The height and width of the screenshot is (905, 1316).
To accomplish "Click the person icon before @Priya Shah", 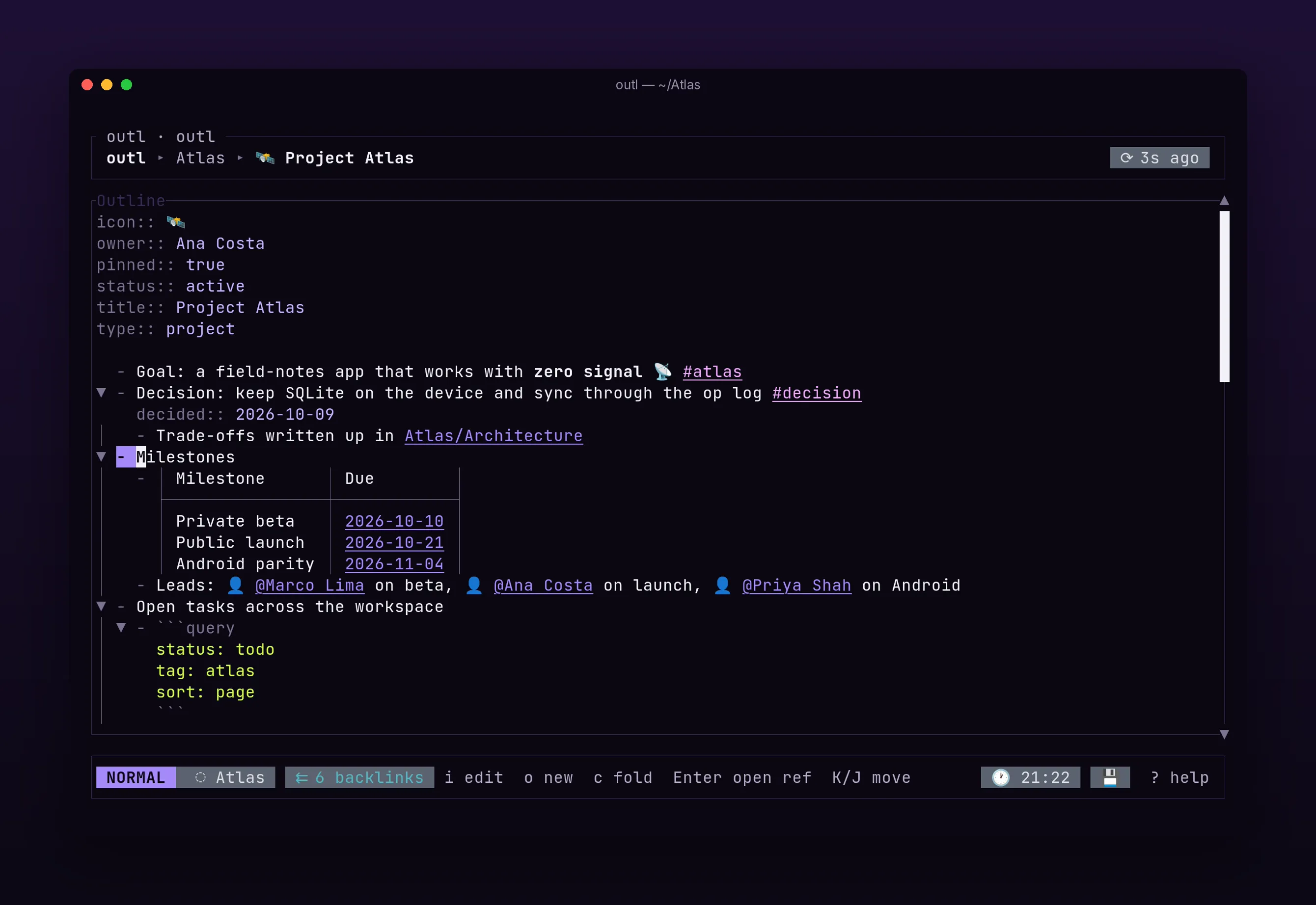I will coord(722,585).
